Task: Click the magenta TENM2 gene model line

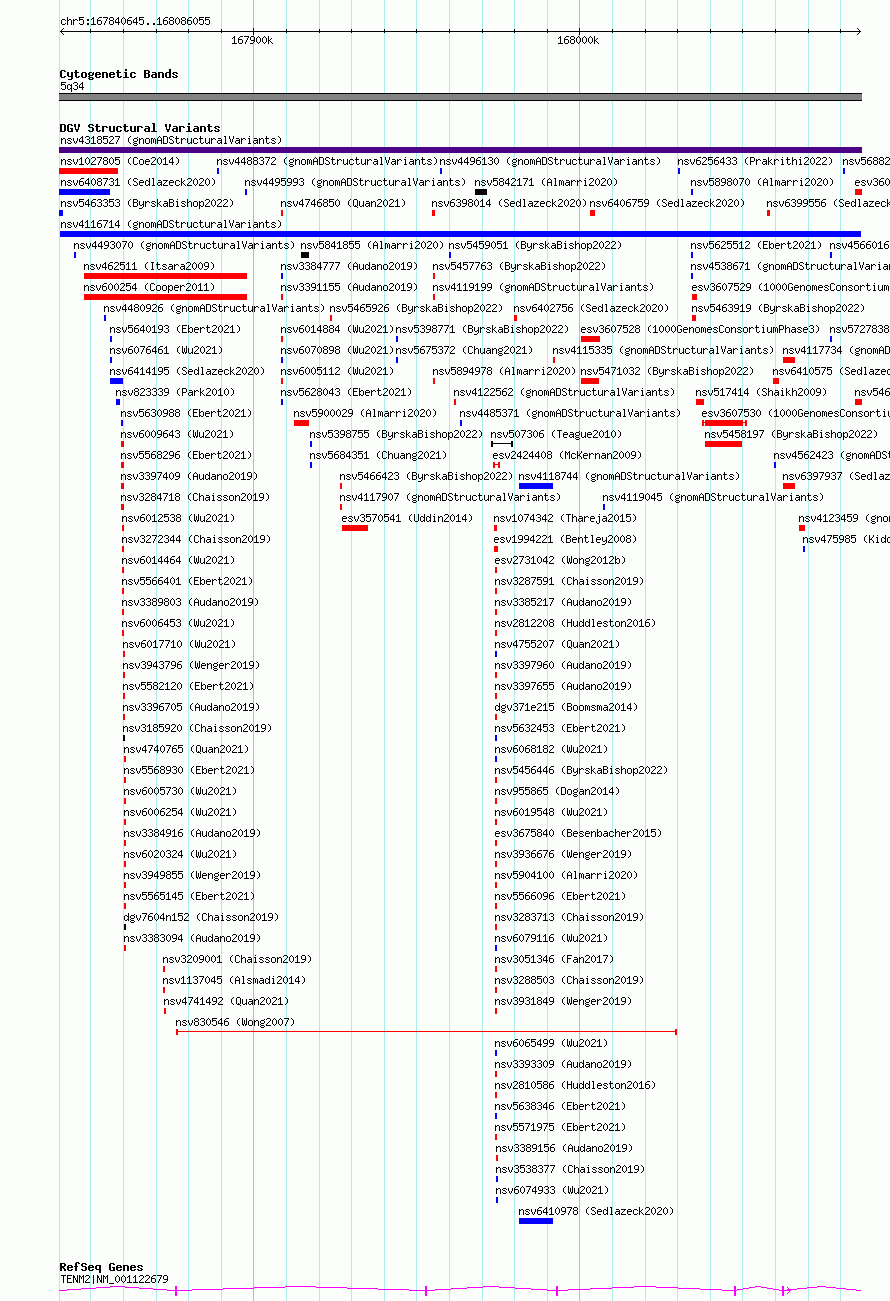Action: (x=461, y=1290)
